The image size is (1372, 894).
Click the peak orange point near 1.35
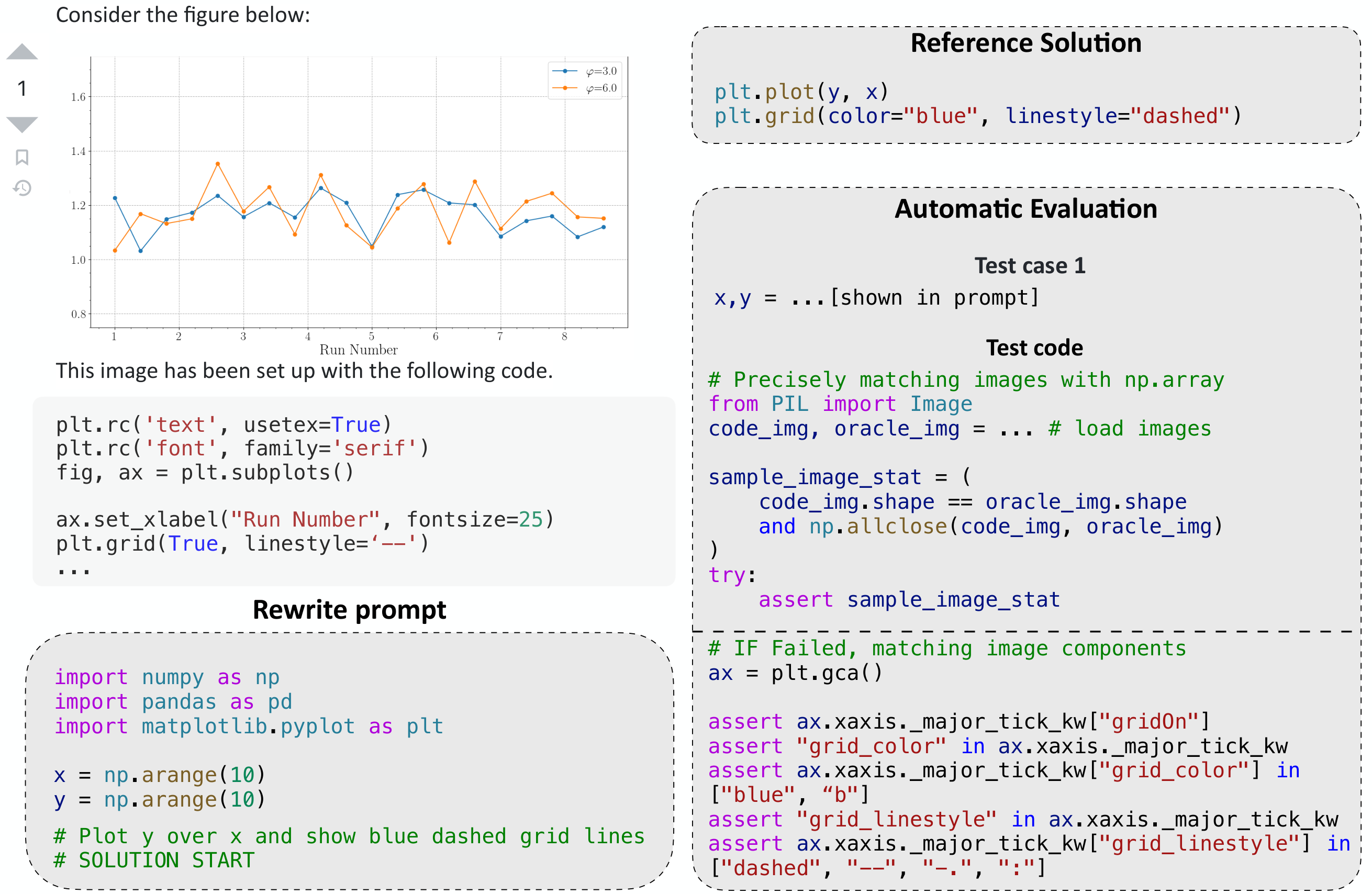(x=217, y=164)
